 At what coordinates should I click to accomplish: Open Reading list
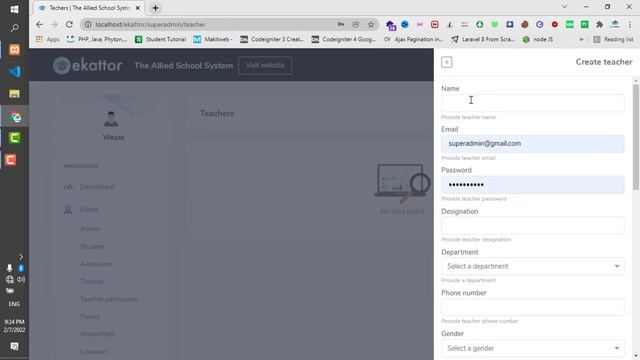coord(613,39)
